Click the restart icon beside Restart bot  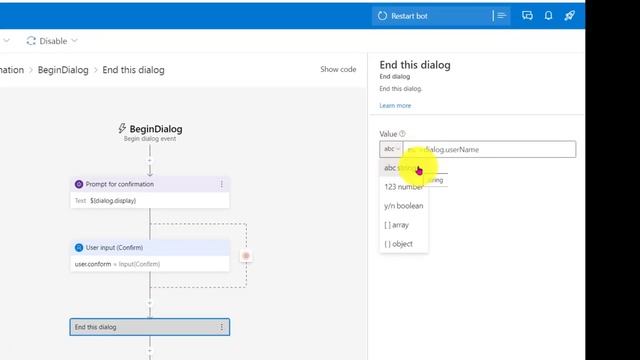382,16
